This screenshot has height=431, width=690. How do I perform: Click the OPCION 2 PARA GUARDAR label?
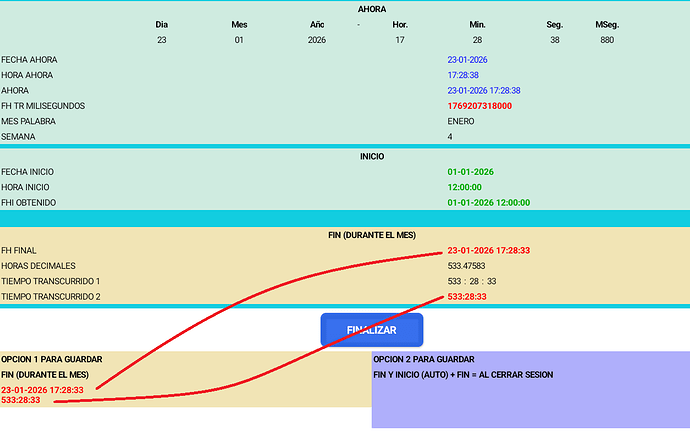(424, 359)
